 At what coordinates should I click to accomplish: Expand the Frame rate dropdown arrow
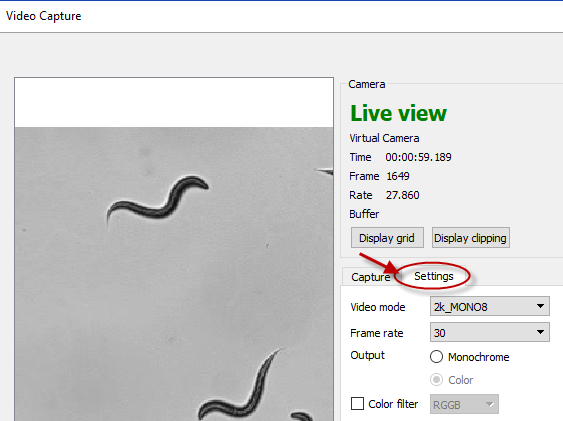click(540, 332)
